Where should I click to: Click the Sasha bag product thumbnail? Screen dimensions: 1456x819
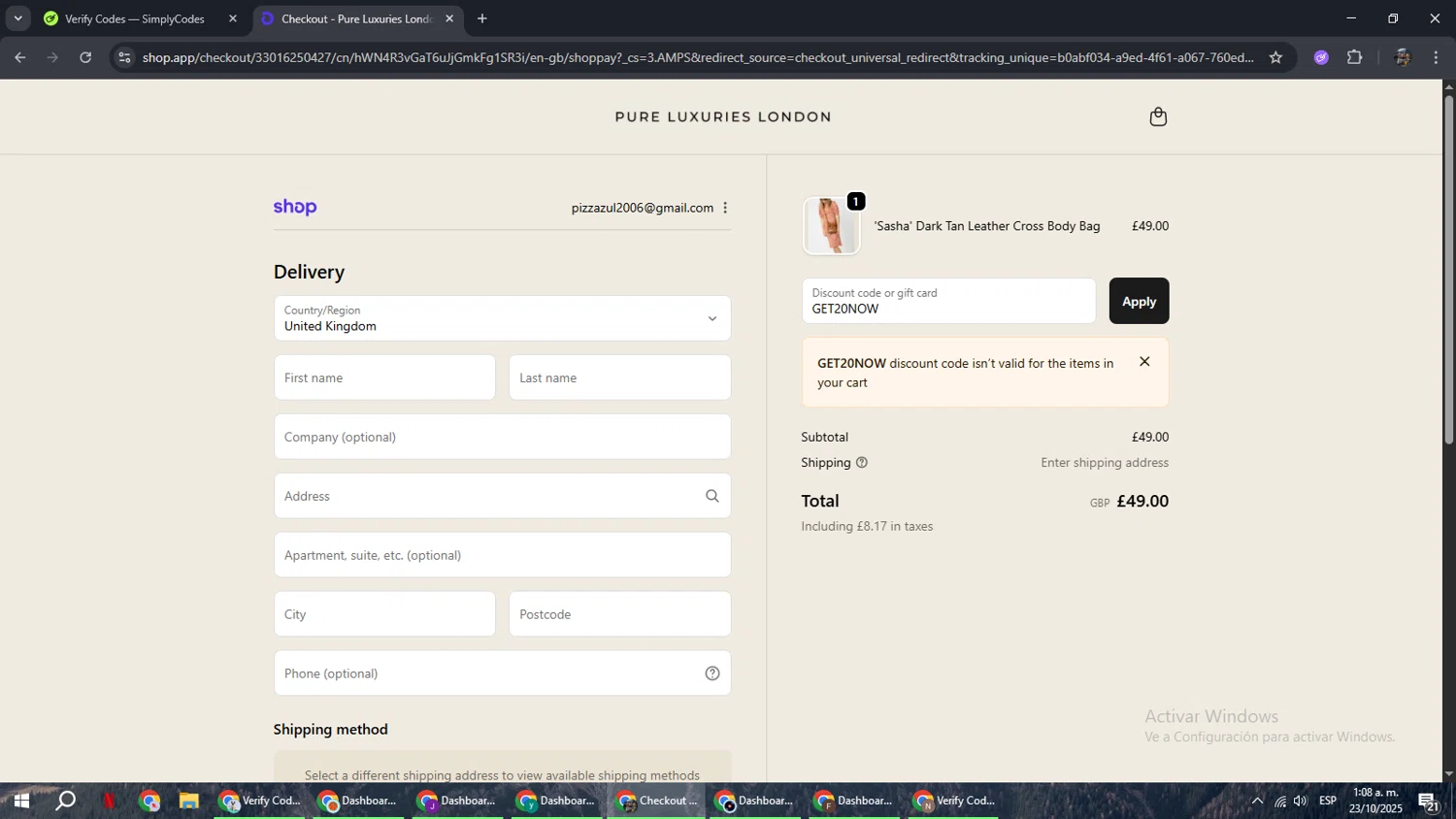click(x=831, y=226)
